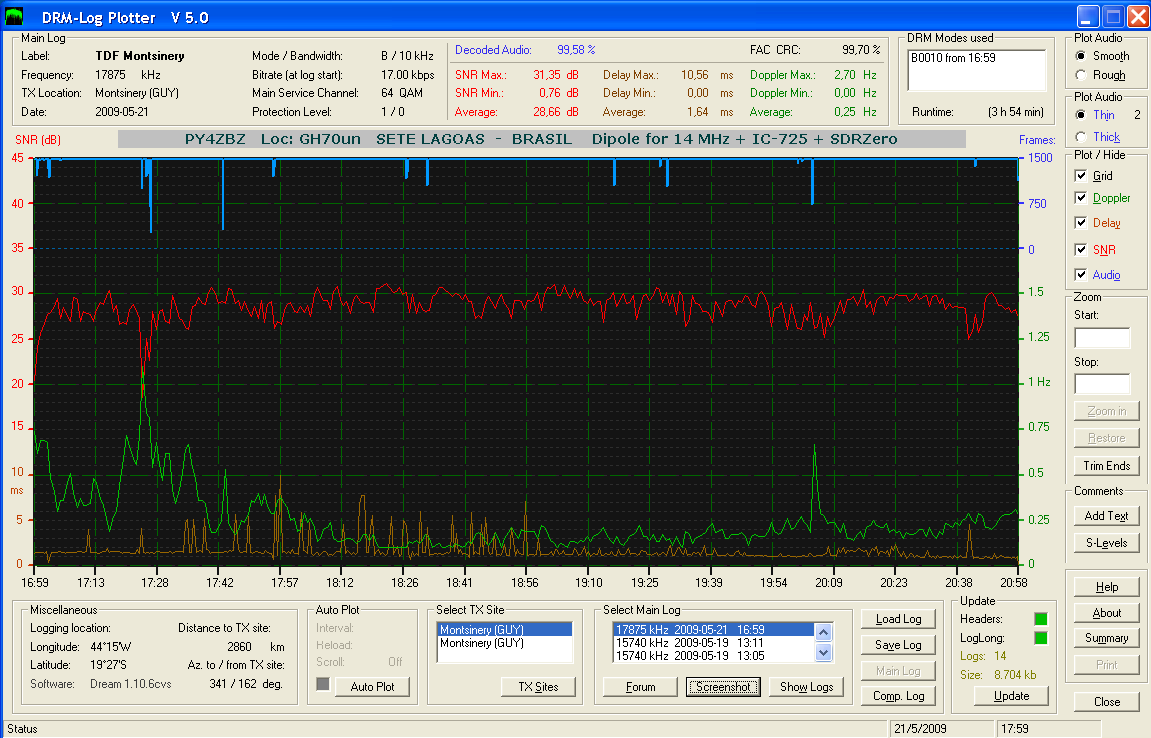Focus the Zoom Stop input field
The height and width of the screenshot is (738, 1151).
click(x=1101, y=384)
